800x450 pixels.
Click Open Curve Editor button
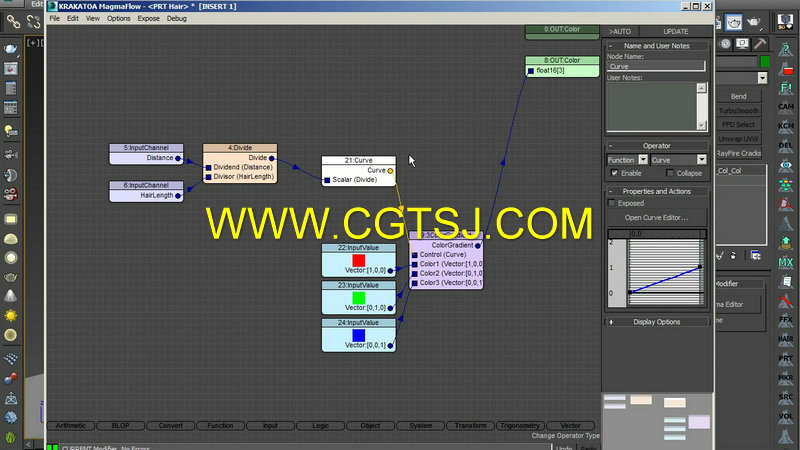pos(656,218)
